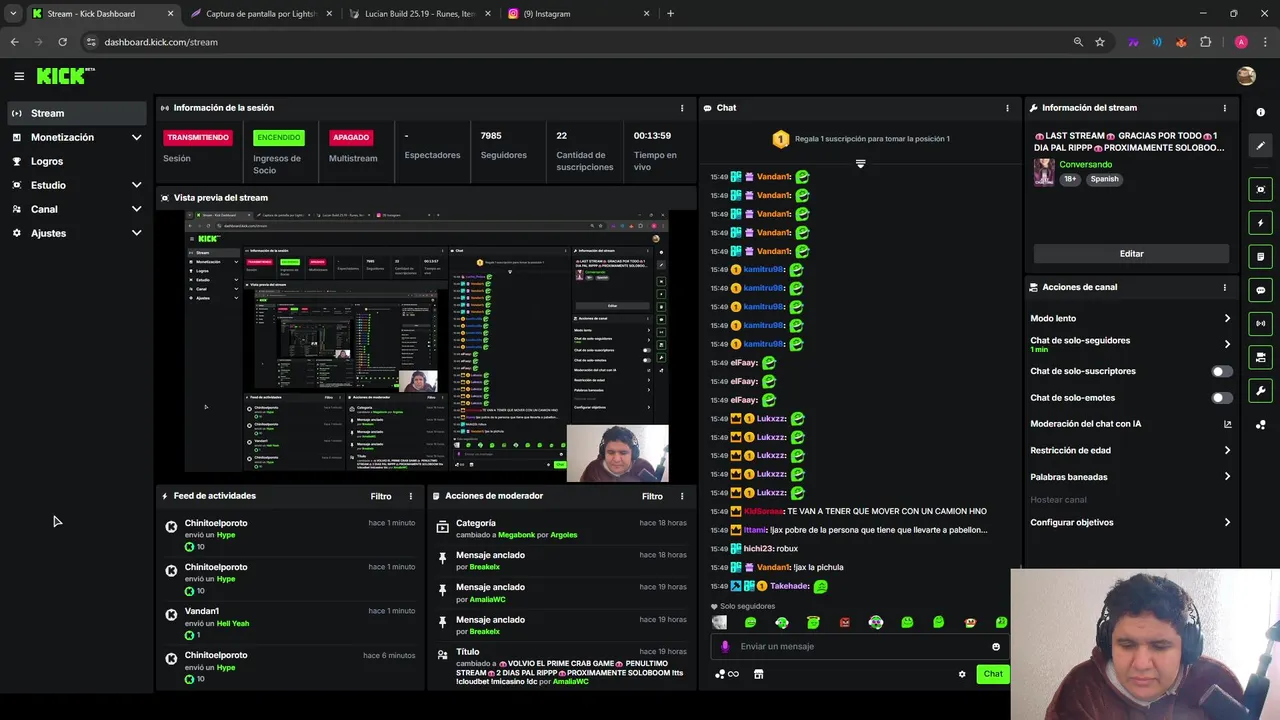Open Configurar objetivos chevron

click(x=1227, y=522)
